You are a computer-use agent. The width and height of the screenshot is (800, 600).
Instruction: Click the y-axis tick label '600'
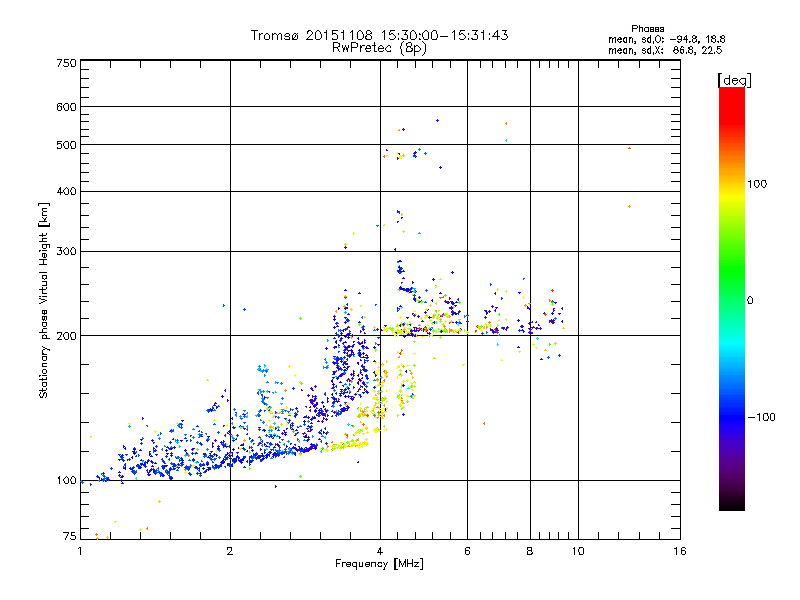point(67,107)
